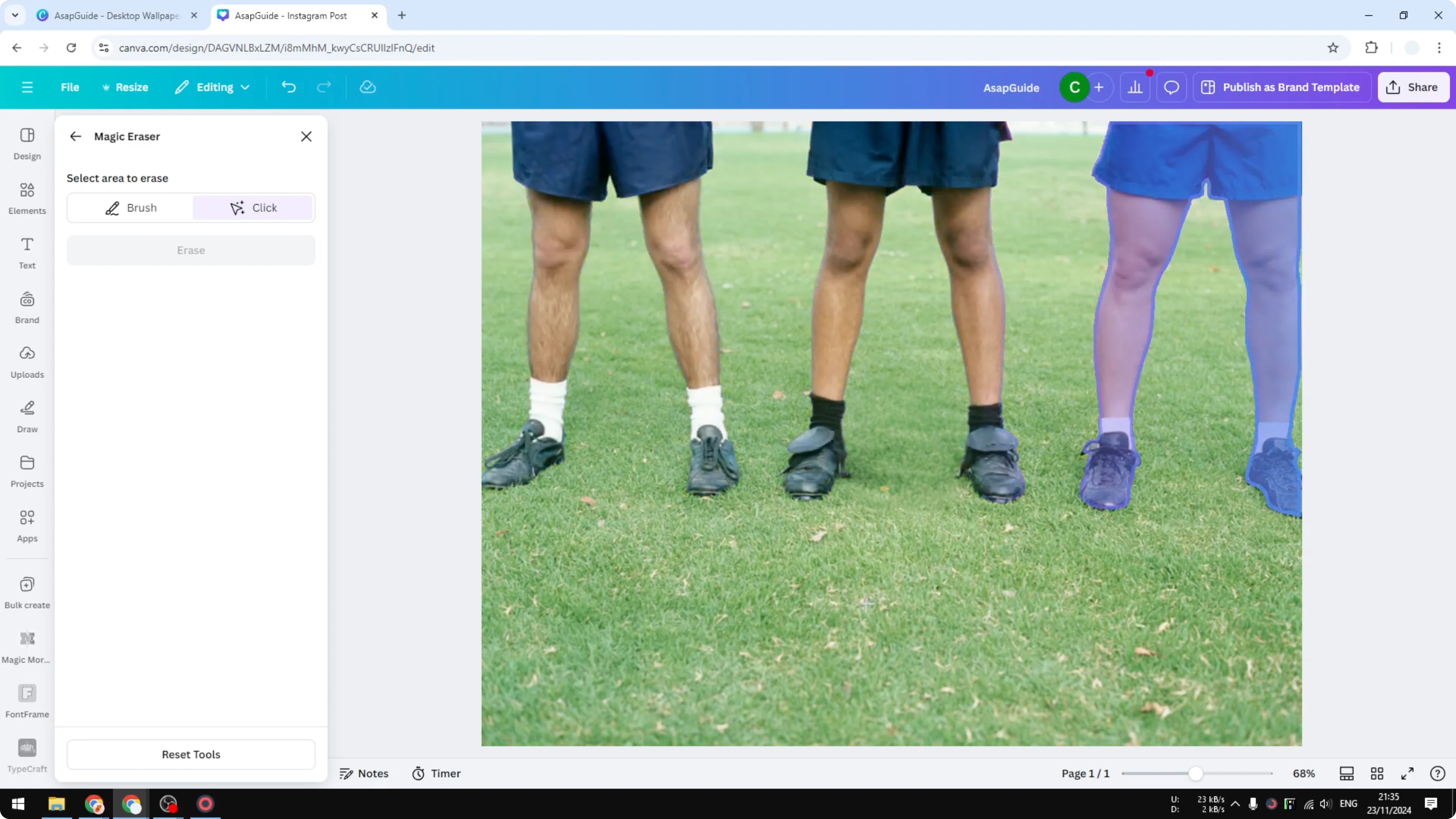1456x819 pixels.
Task: Open the browser tab list chevron
Action: 15,15
